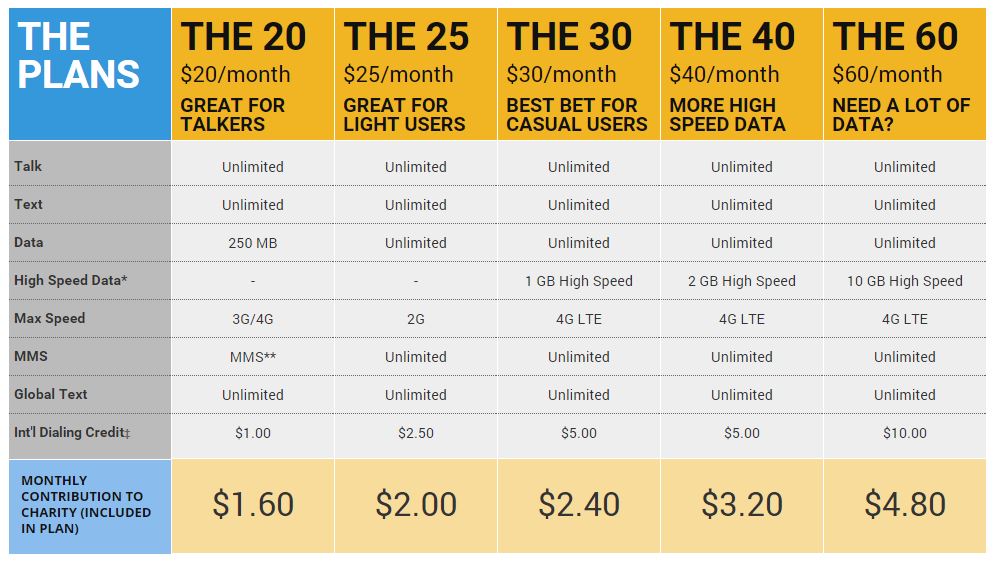Select the 1 GB High Speed cell
The width and height of the screenshot is (993, 564).
[579, 281]
